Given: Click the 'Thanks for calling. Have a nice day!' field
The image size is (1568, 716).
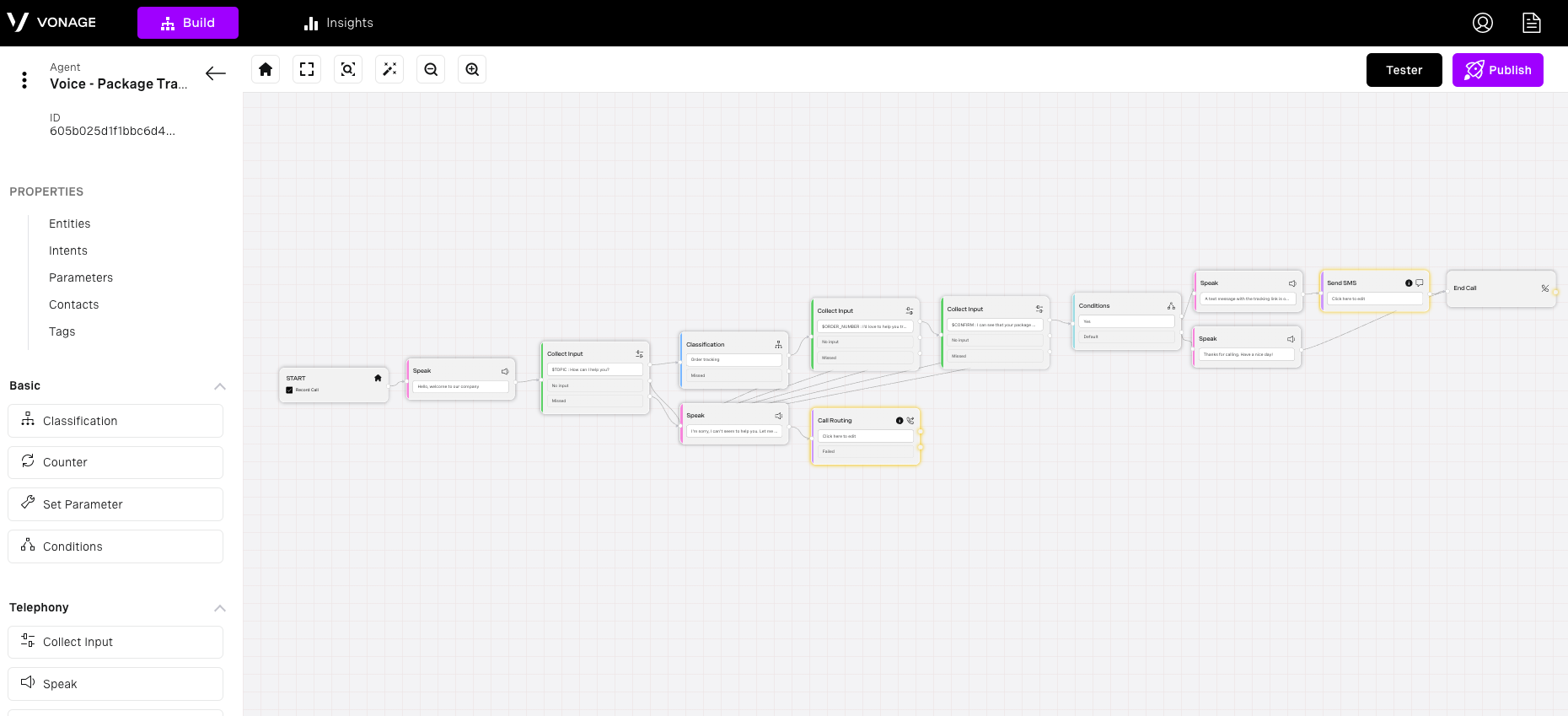Looking at the screenshot, I should (x=1247, y=354).
